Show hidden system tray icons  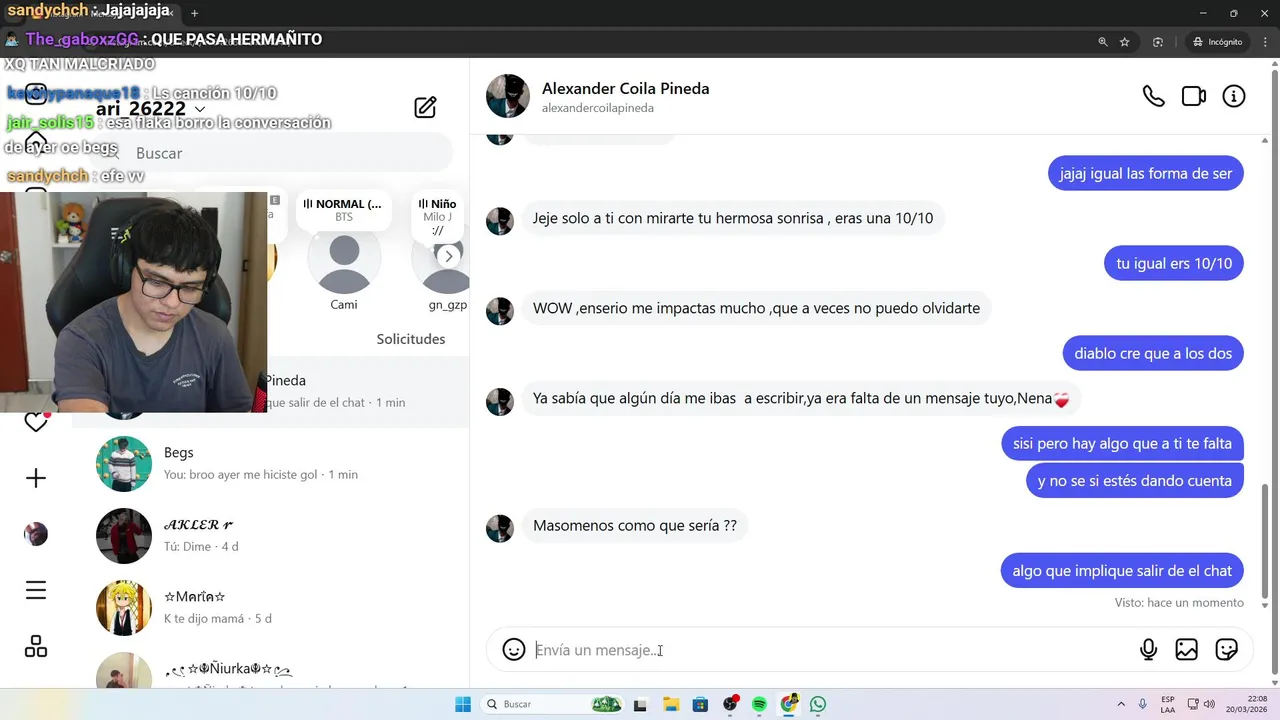pyautogui.click(x=1120, y=704)
